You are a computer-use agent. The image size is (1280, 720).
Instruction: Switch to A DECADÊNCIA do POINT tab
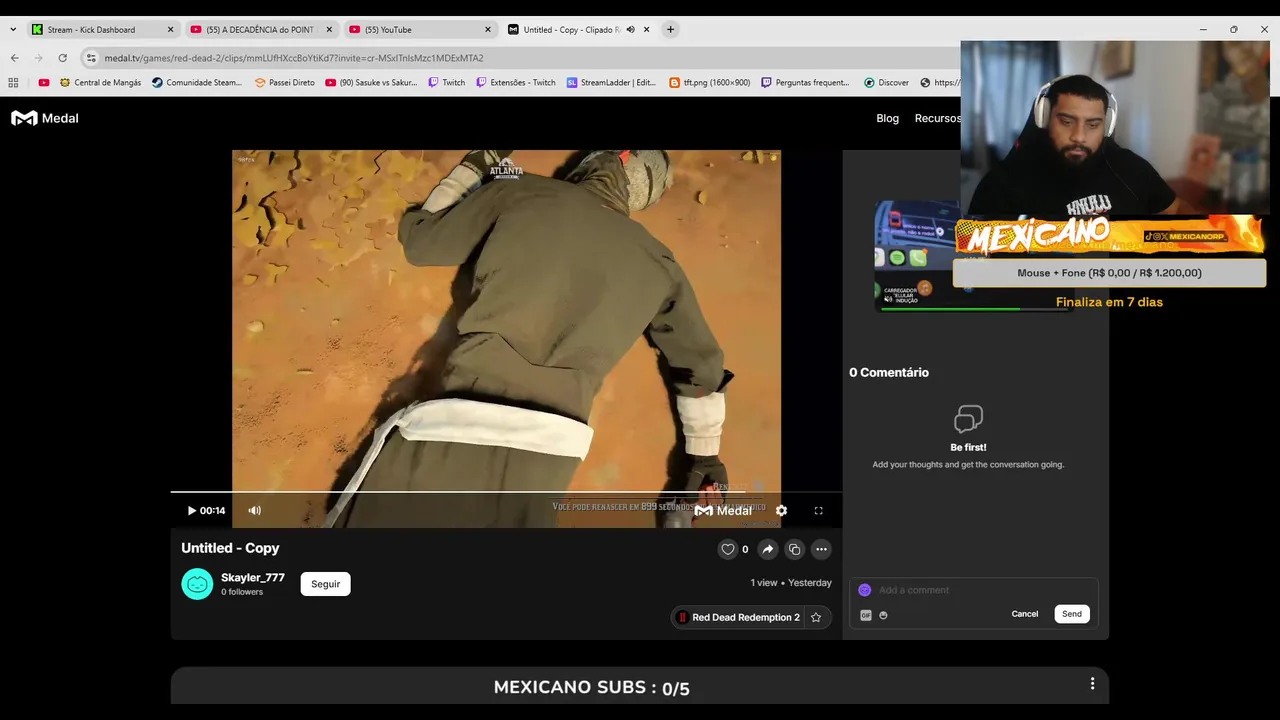tap(259, 30)
